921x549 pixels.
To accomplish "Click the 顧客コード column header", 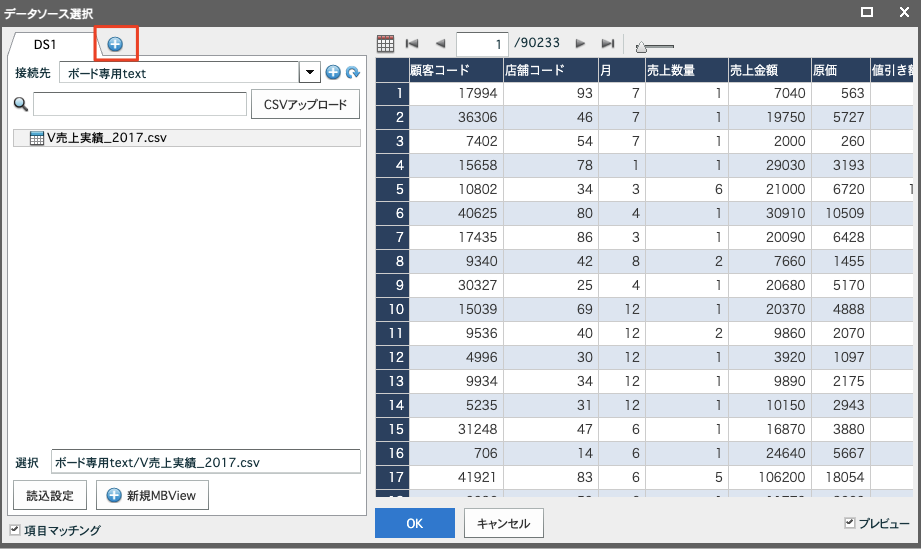I will pyautogui.click(x=456, y=70).
